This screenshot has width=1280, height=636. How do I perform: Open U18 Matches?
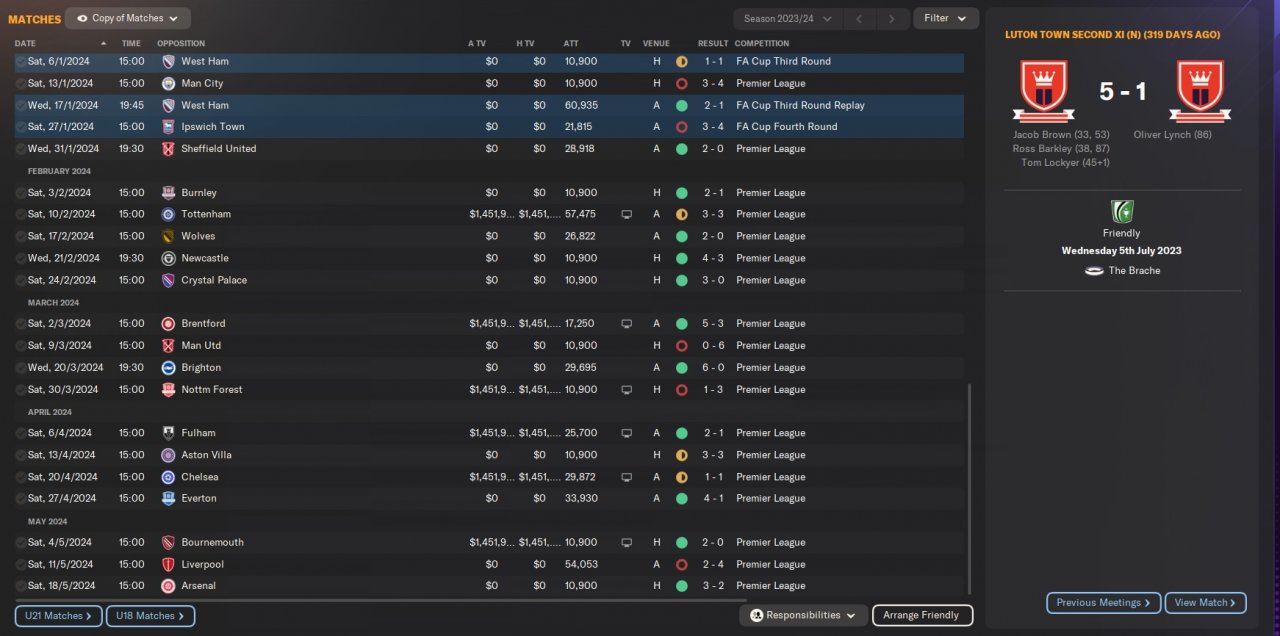[151, 616]
